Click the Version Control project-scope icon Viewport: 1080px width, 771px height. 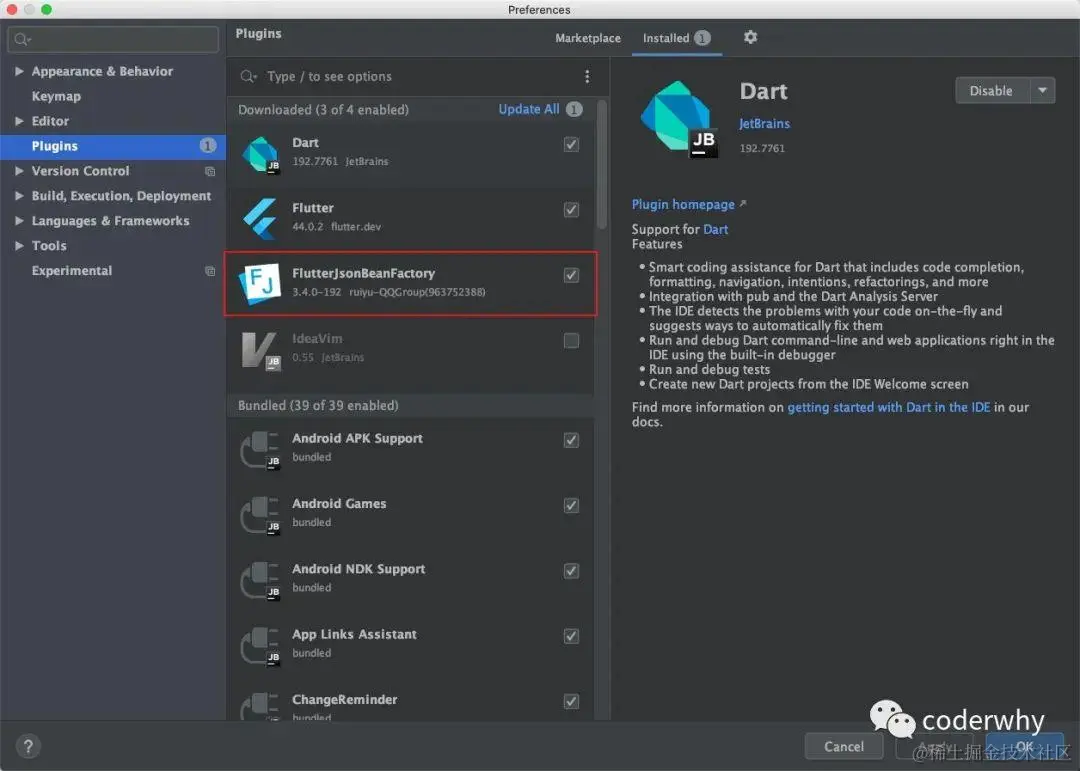pos(210,171)
